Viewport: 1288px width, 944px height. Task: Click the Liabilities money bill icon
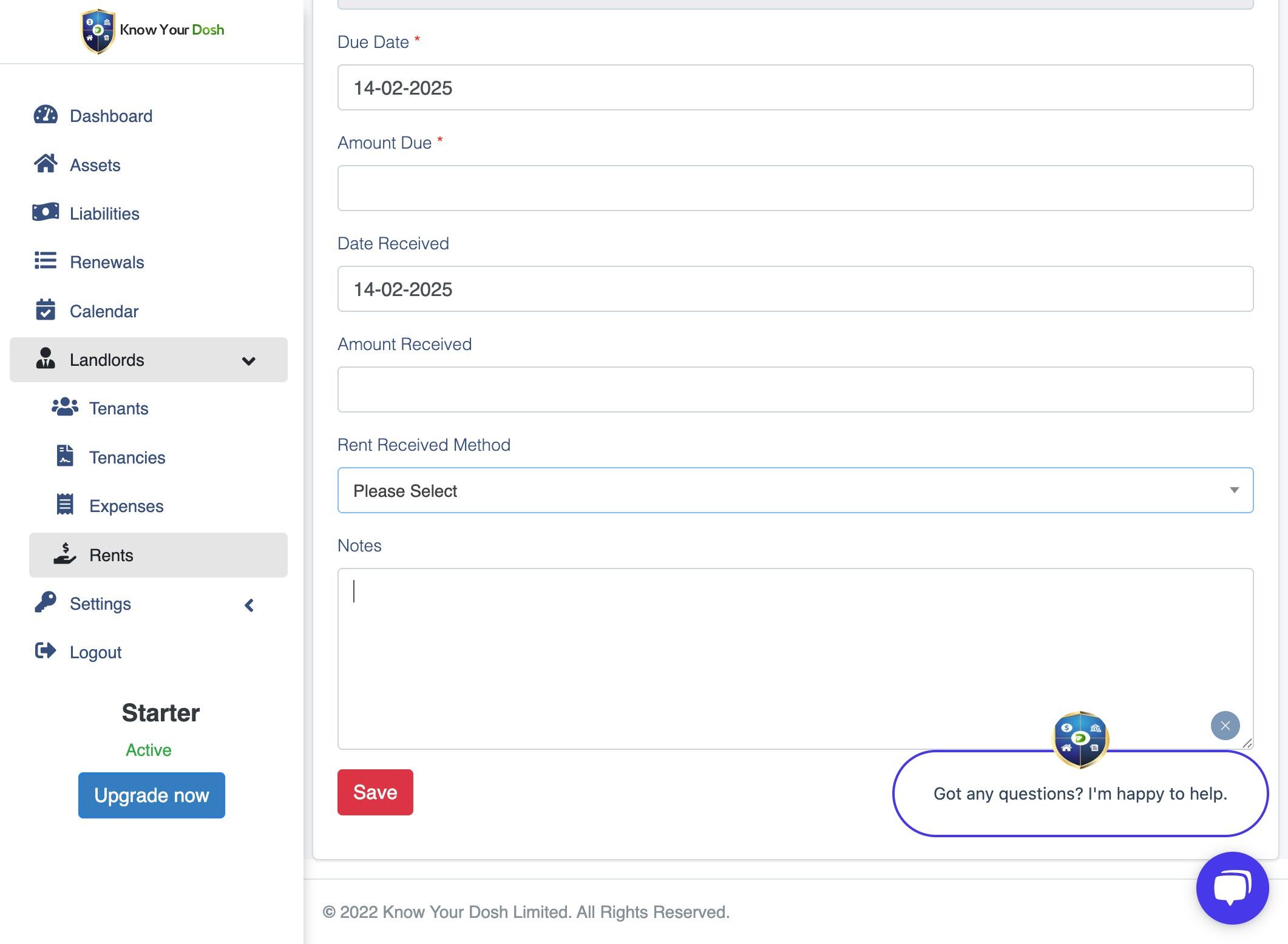[46, 212]
